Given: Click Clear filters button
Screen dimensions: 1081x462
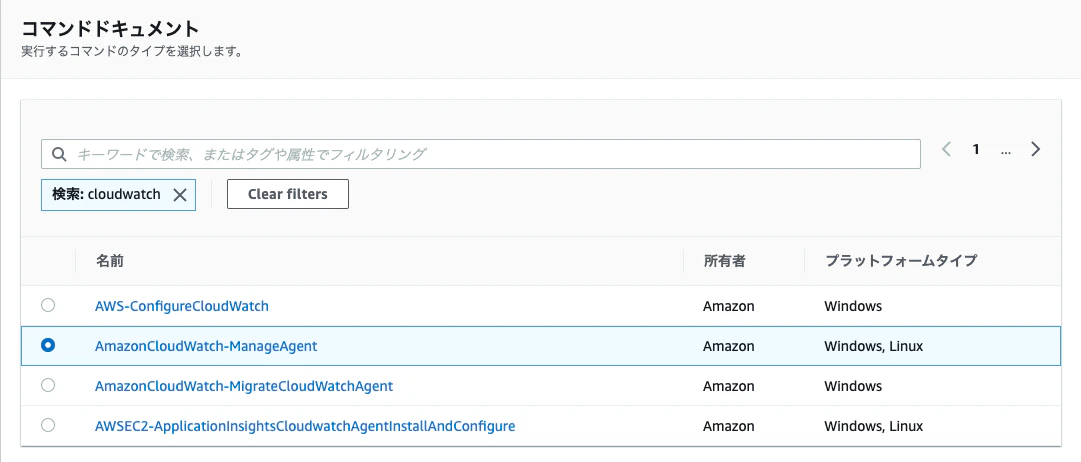Looking at the screenshot, I should point(287,194).
